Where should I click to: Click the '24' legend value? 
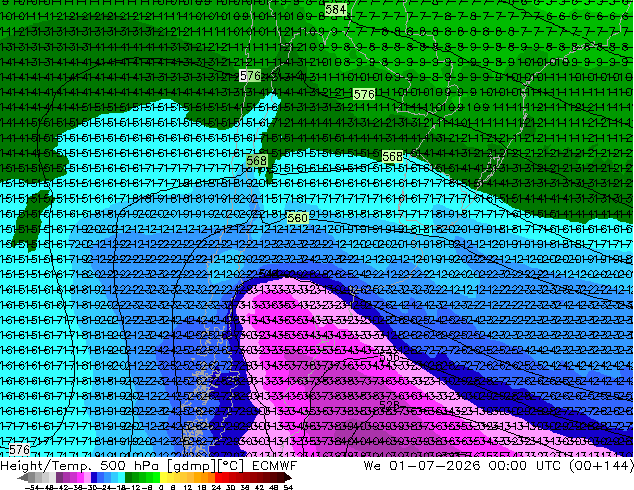(216, 487)
